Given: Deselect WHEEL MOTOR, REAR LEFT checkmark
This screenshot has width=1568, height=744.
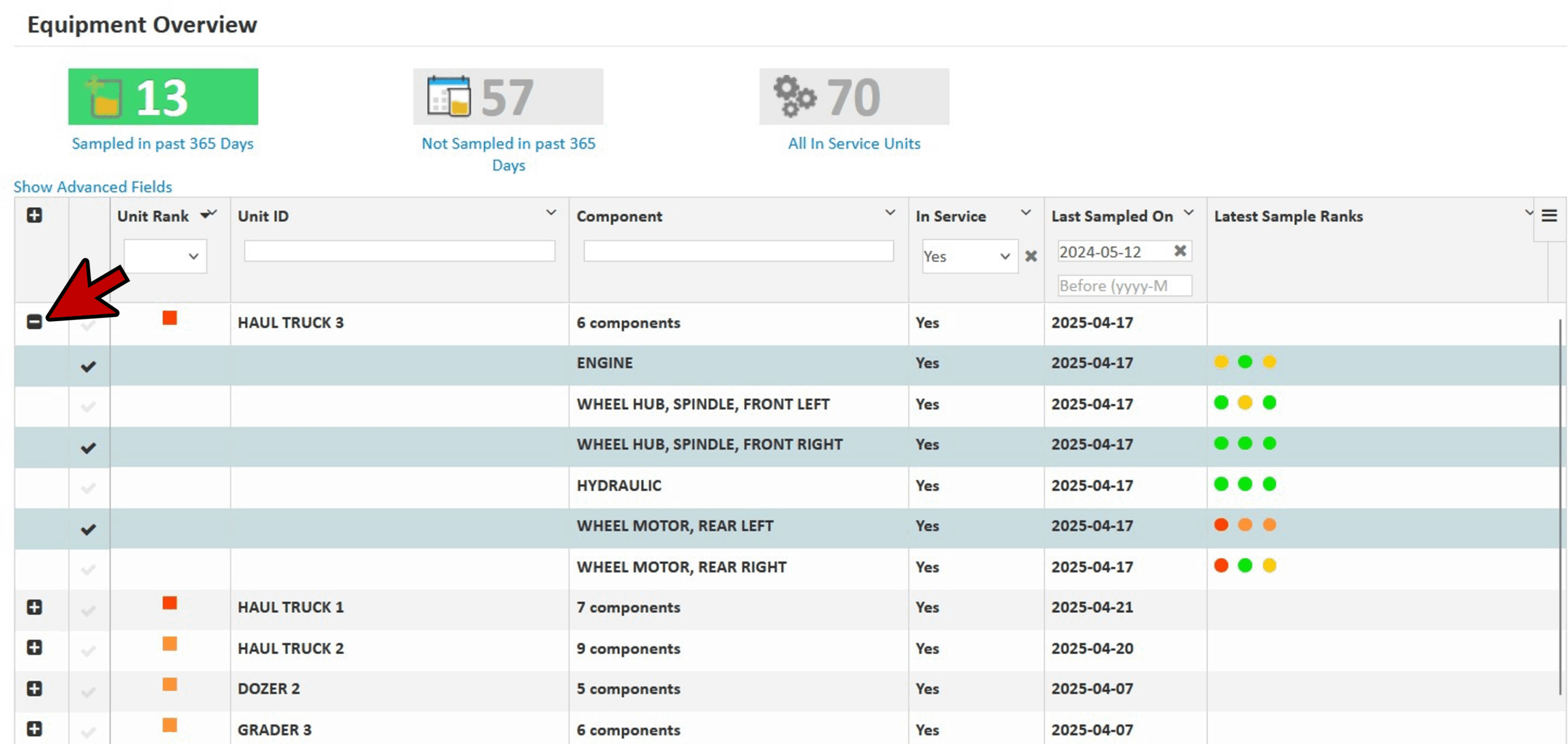Looking at the screenshot, I should [88, 528].
